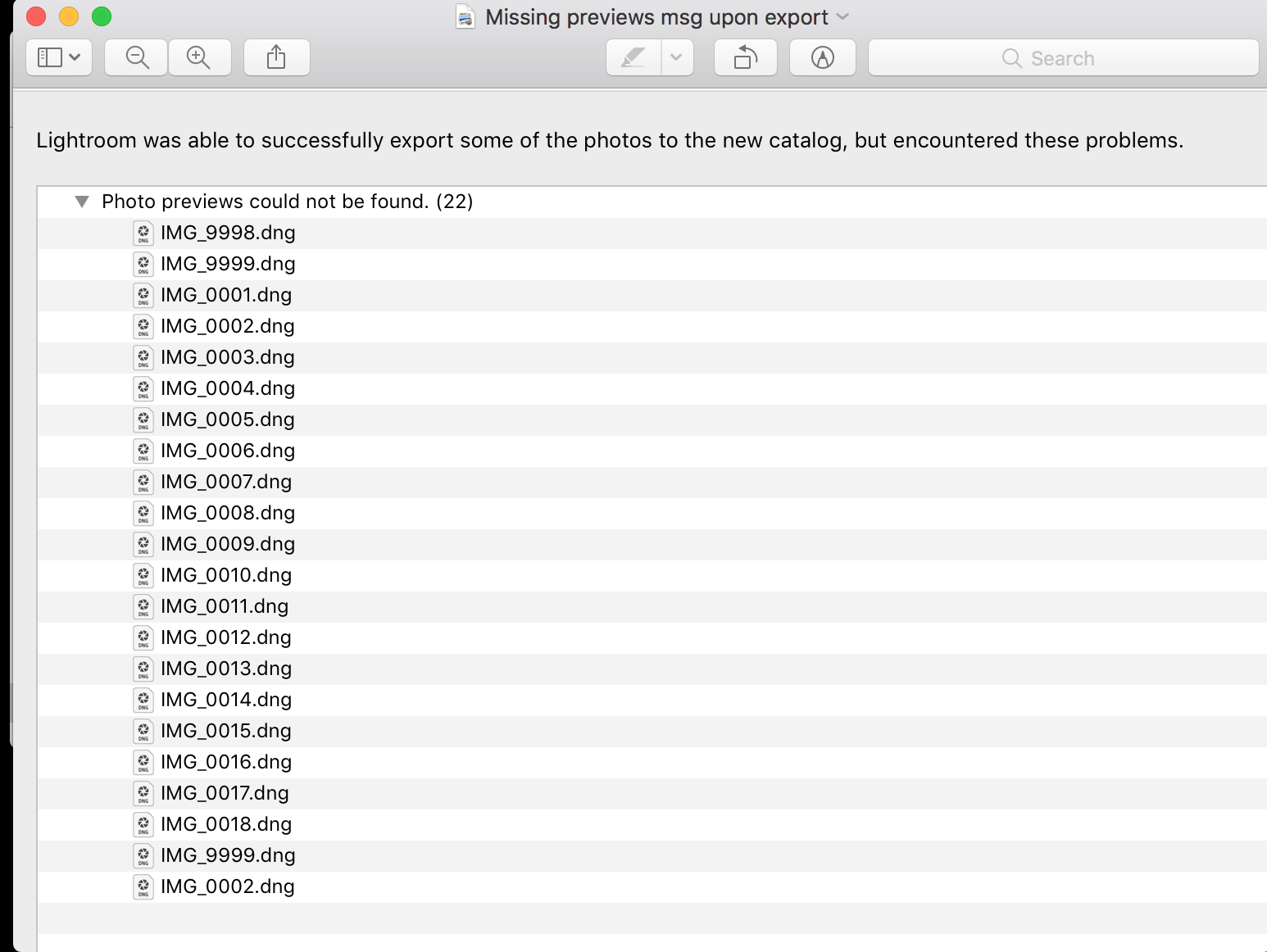Open the share menu button

[276, 57]
